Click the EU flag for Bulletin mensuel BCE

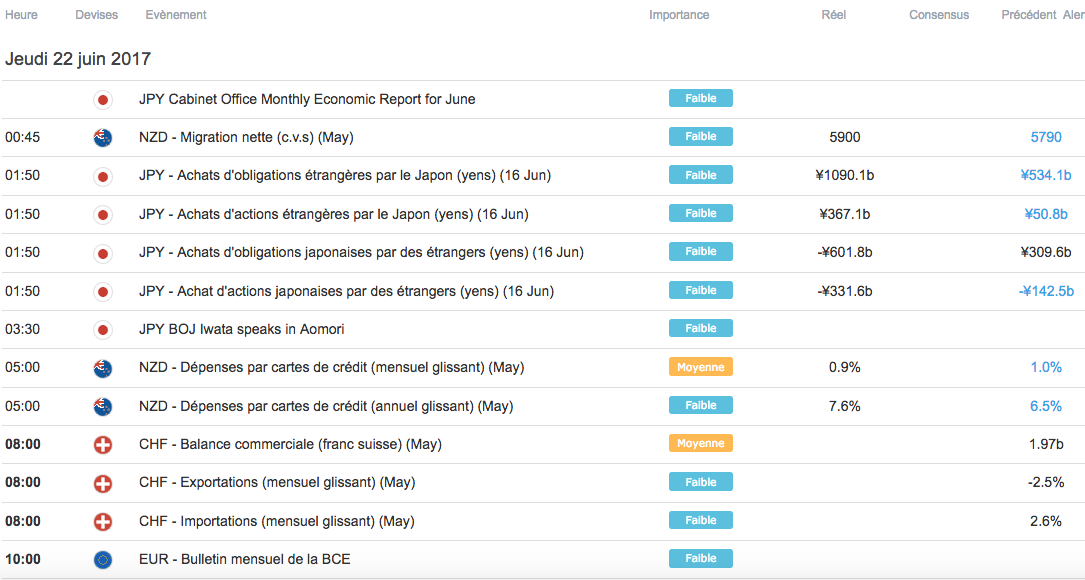coord(102,560)
